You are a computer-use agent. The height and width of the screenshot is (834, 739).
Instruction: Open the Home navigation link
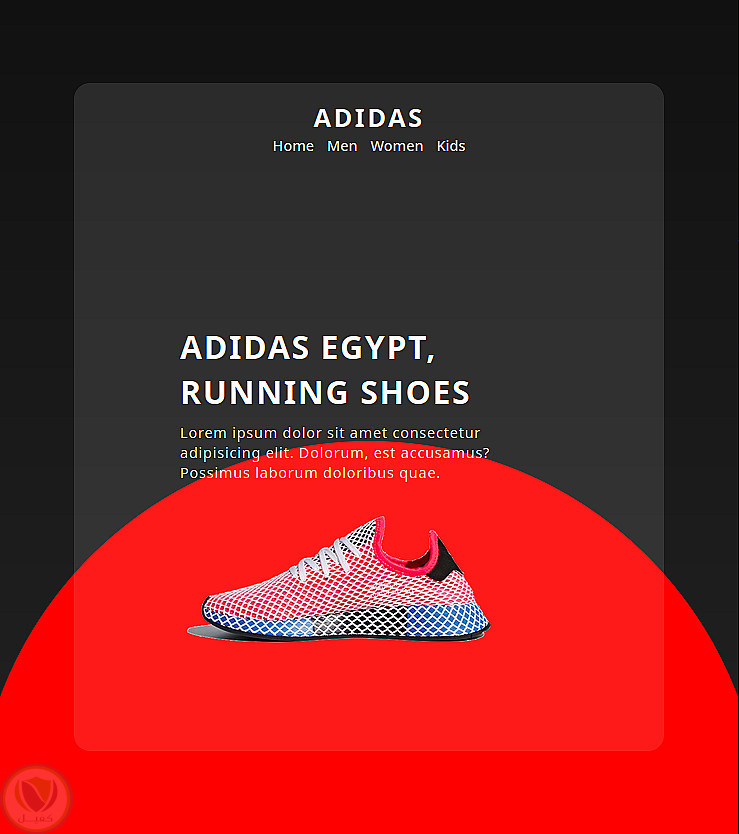click(x=293, y=146)
